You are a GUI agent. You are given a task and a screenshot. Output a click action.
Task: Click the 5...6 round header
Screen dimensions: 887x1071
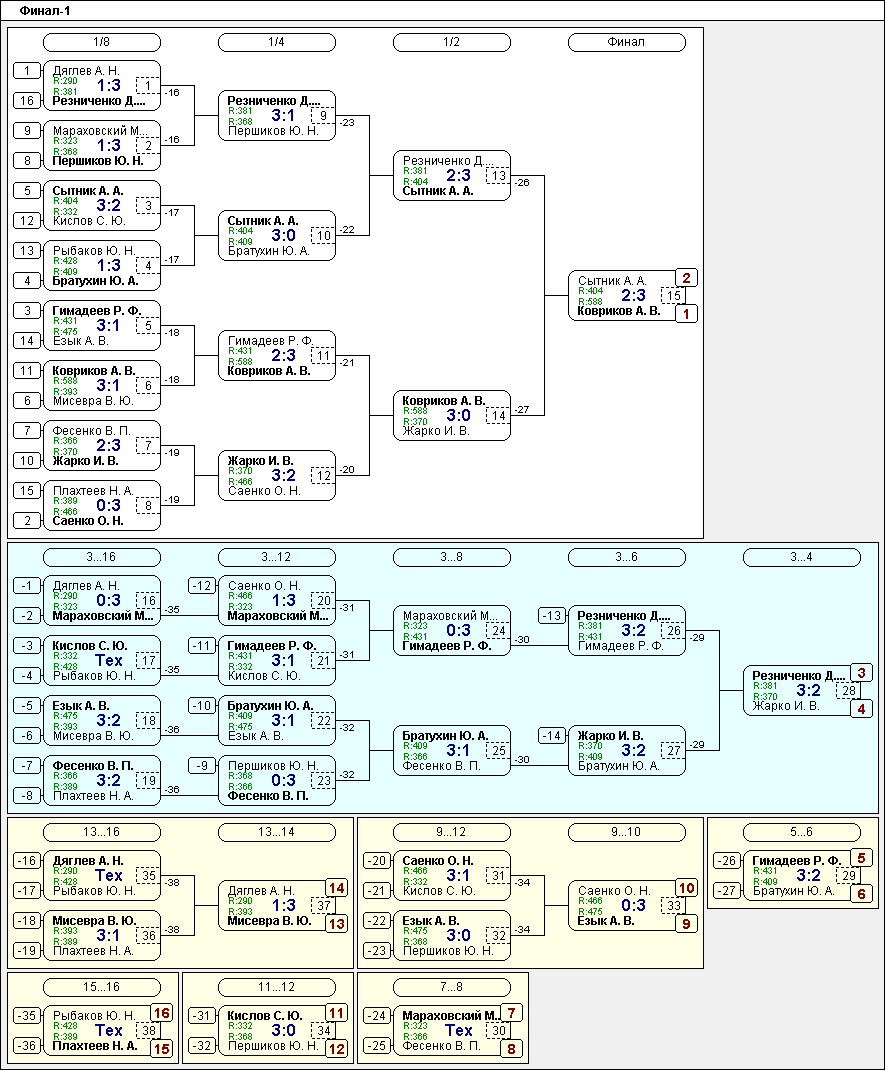[x=801, y=833]
